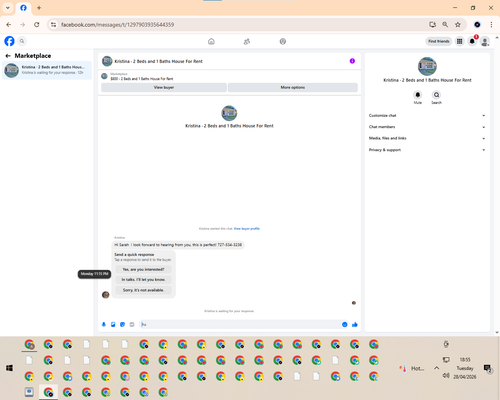Click the Facebook logo
The width and height of the screenshot is (500, 400).
click(x=9, y=41)
